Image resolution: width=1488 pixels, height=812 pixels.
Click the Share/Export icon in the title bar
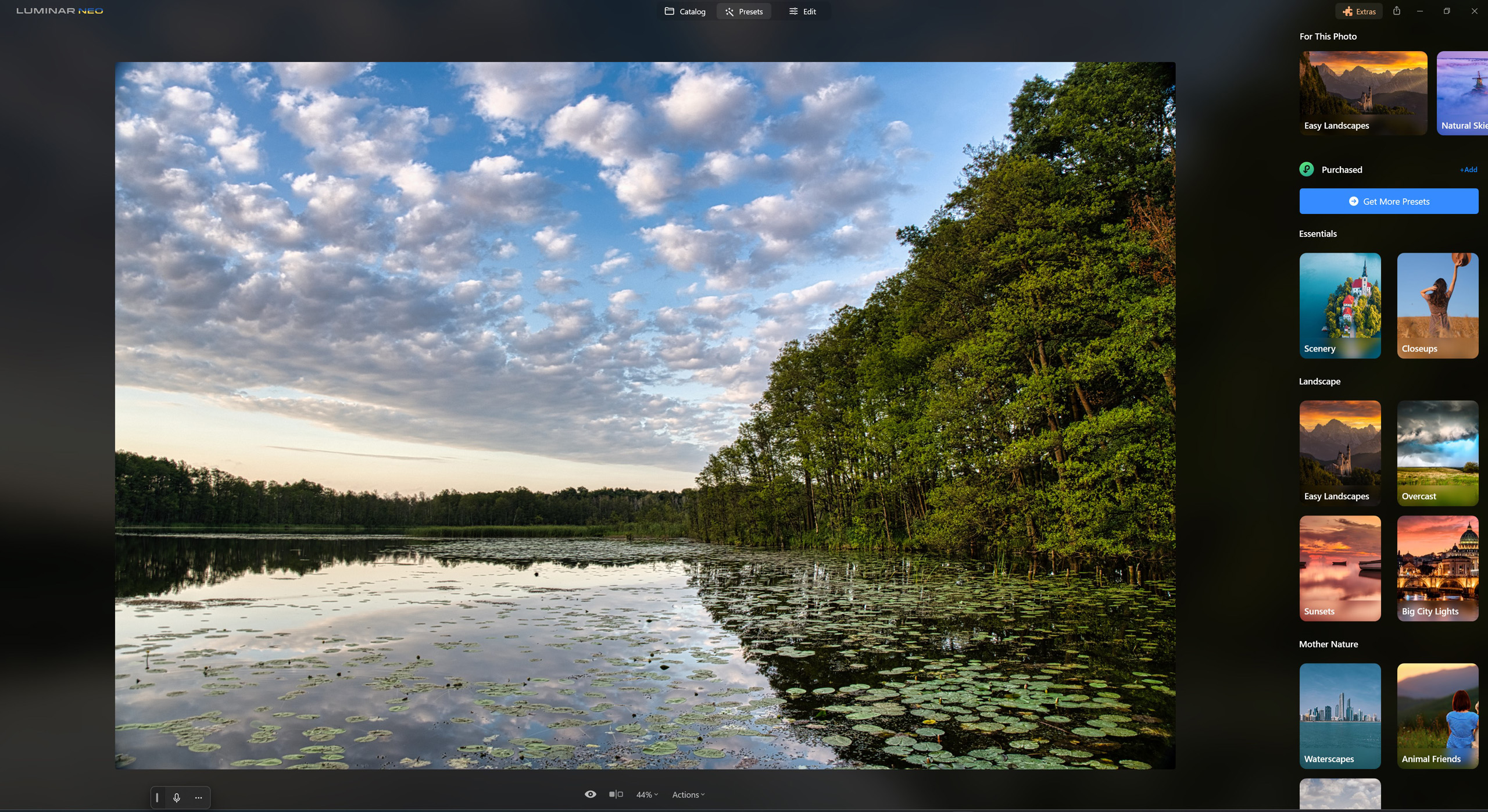pyautogui.click(x=1397, y=11)
